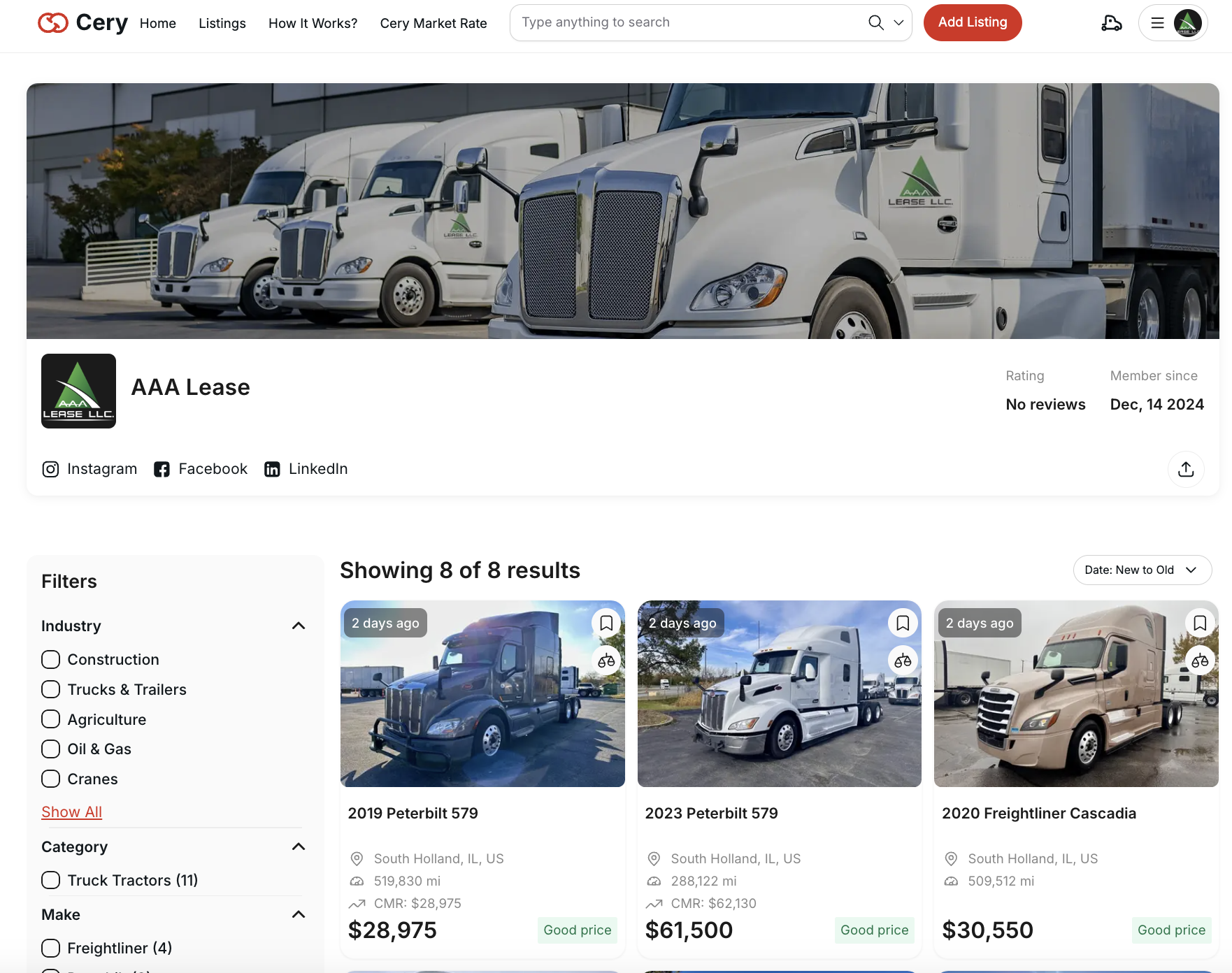Tick the Truck Tractors category checkbox
The width and height of the screenshot is (1232, 973).
(51, 880)
